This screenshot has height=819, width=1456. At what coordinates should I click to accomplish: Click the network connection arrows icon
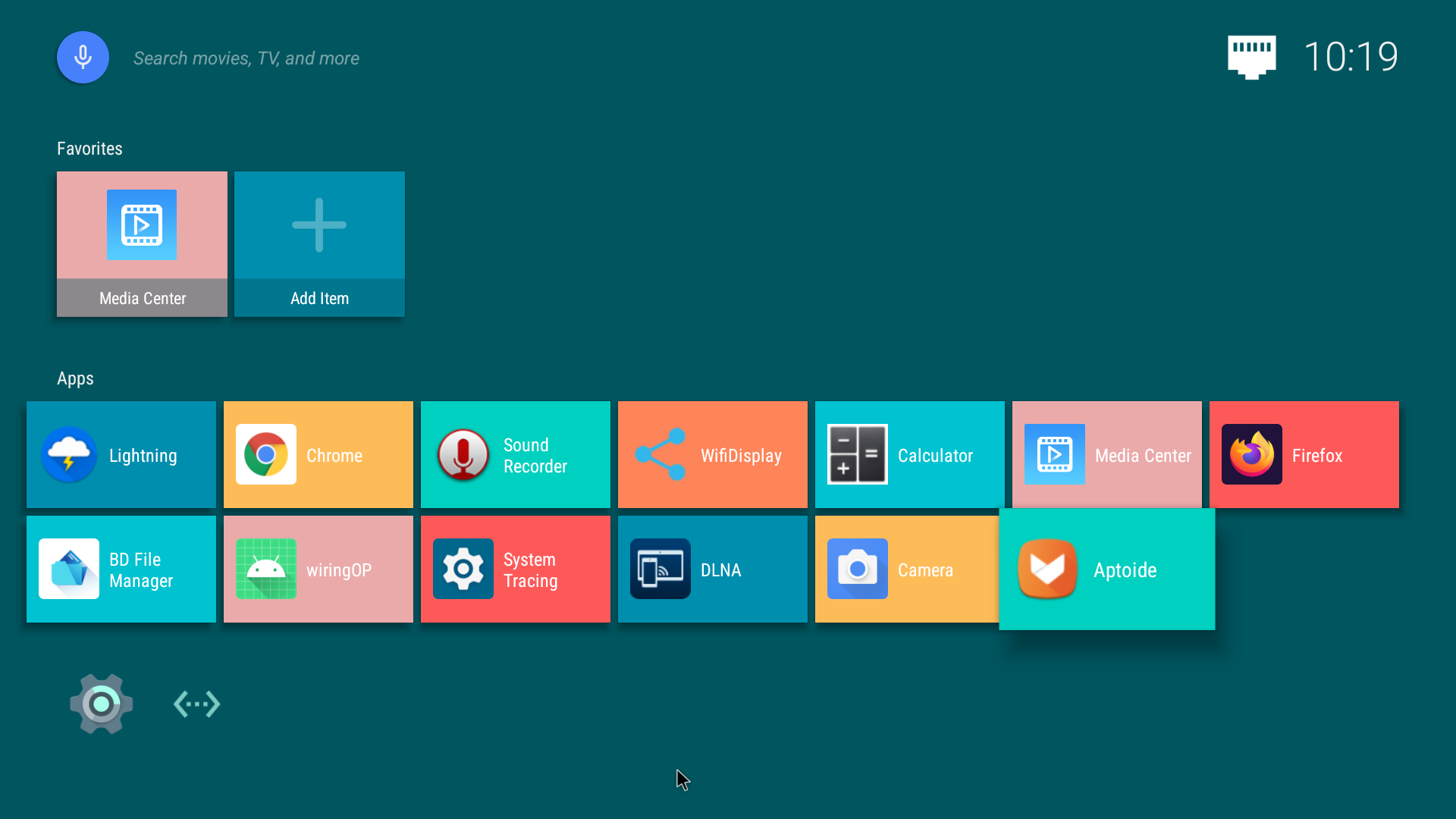(x=197, y=704)
